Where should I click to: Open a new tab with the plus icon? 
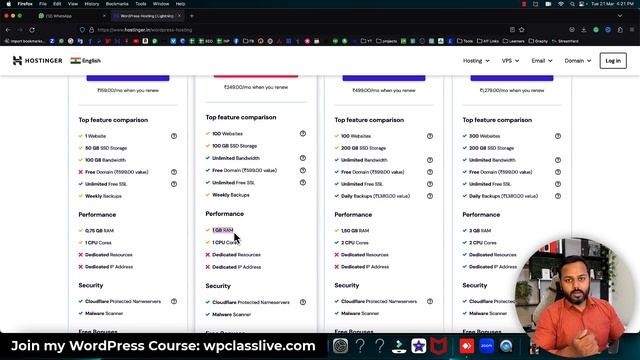click(x=192, y=16)
